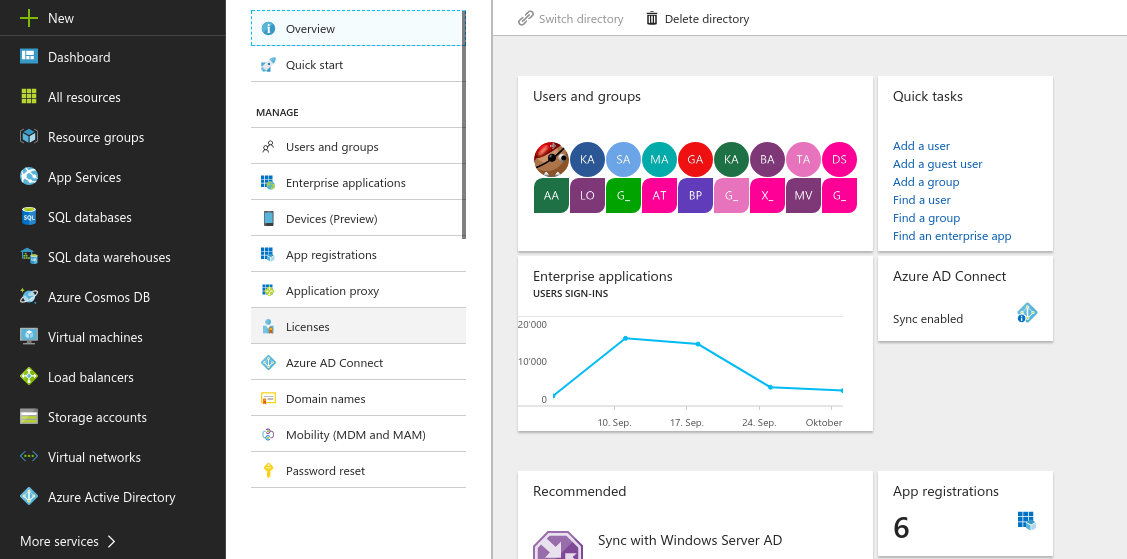1127x559 pixels.
Task: Open the Storage accounts icon
Action: [29, 417]
